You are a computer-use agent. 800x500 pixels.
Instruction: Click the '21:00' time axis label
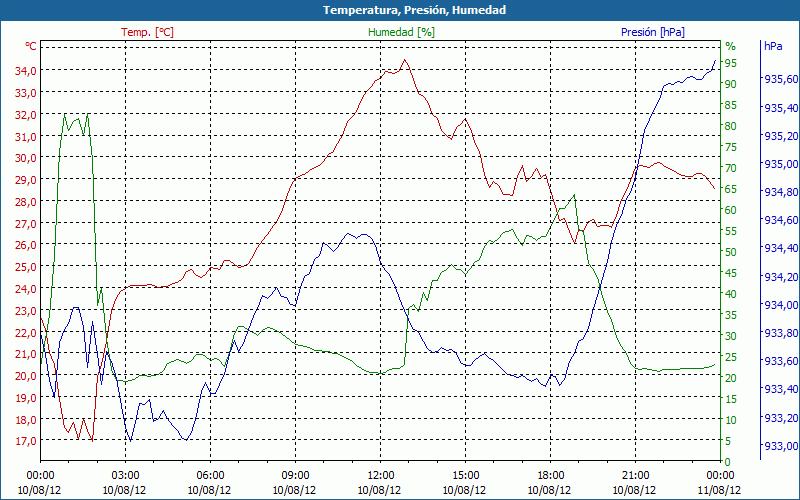tap(635, 476)
